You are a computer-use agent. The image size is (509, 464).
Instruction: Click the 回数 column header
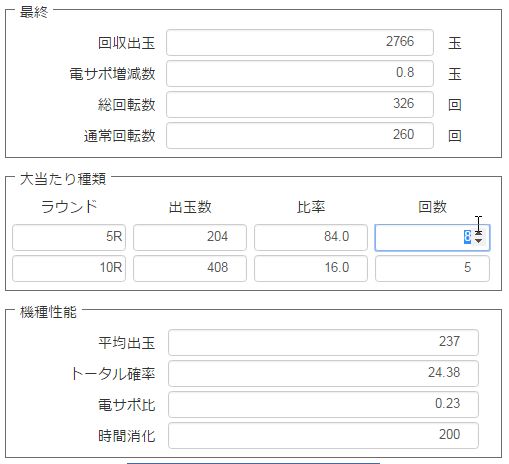tap(432, 207)
